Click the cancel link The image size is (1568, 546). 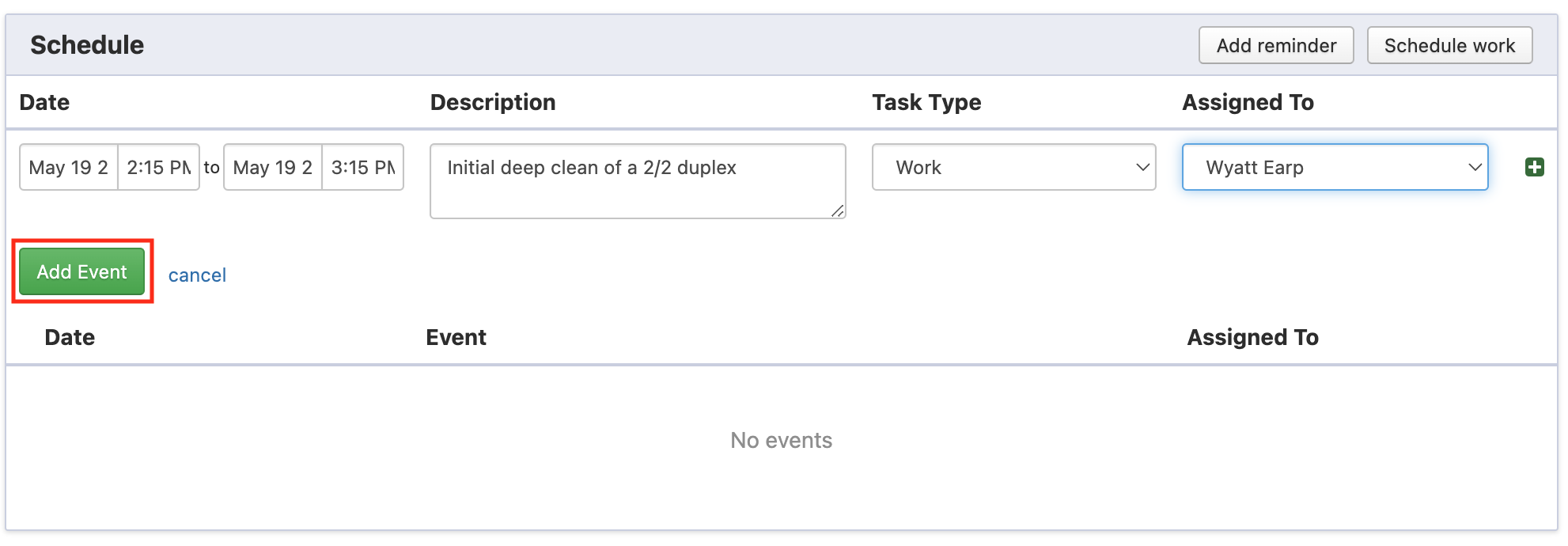click(x=197, y=275)
